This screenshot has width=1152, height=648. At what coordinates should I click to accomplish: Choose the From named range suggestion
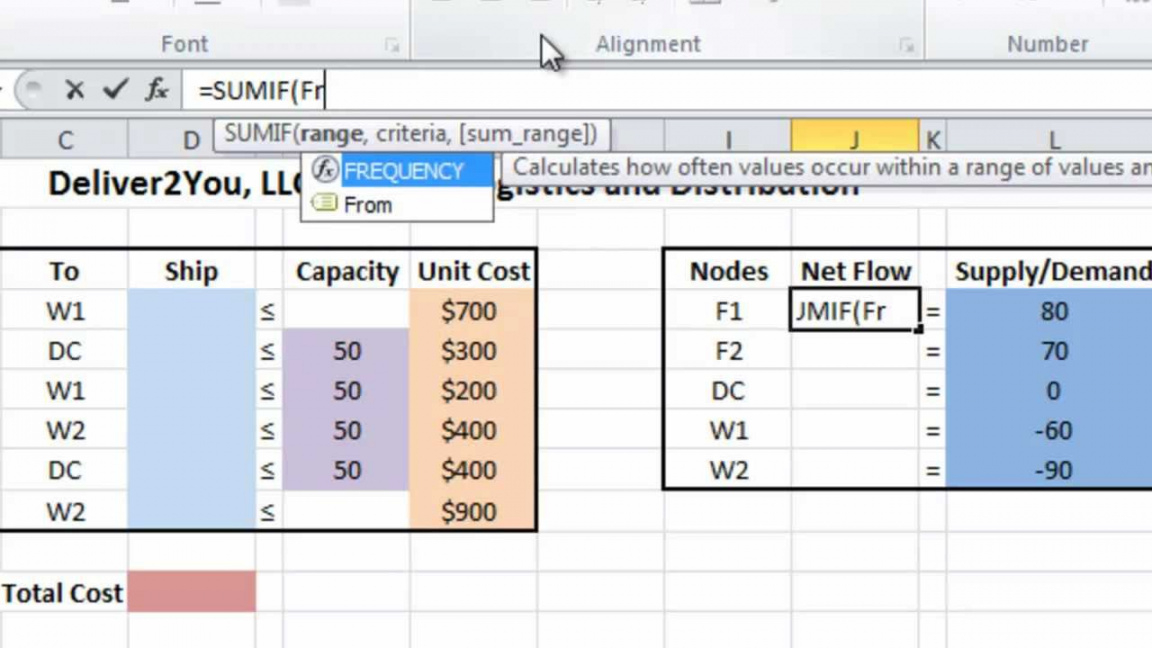[x=367, y=205]
